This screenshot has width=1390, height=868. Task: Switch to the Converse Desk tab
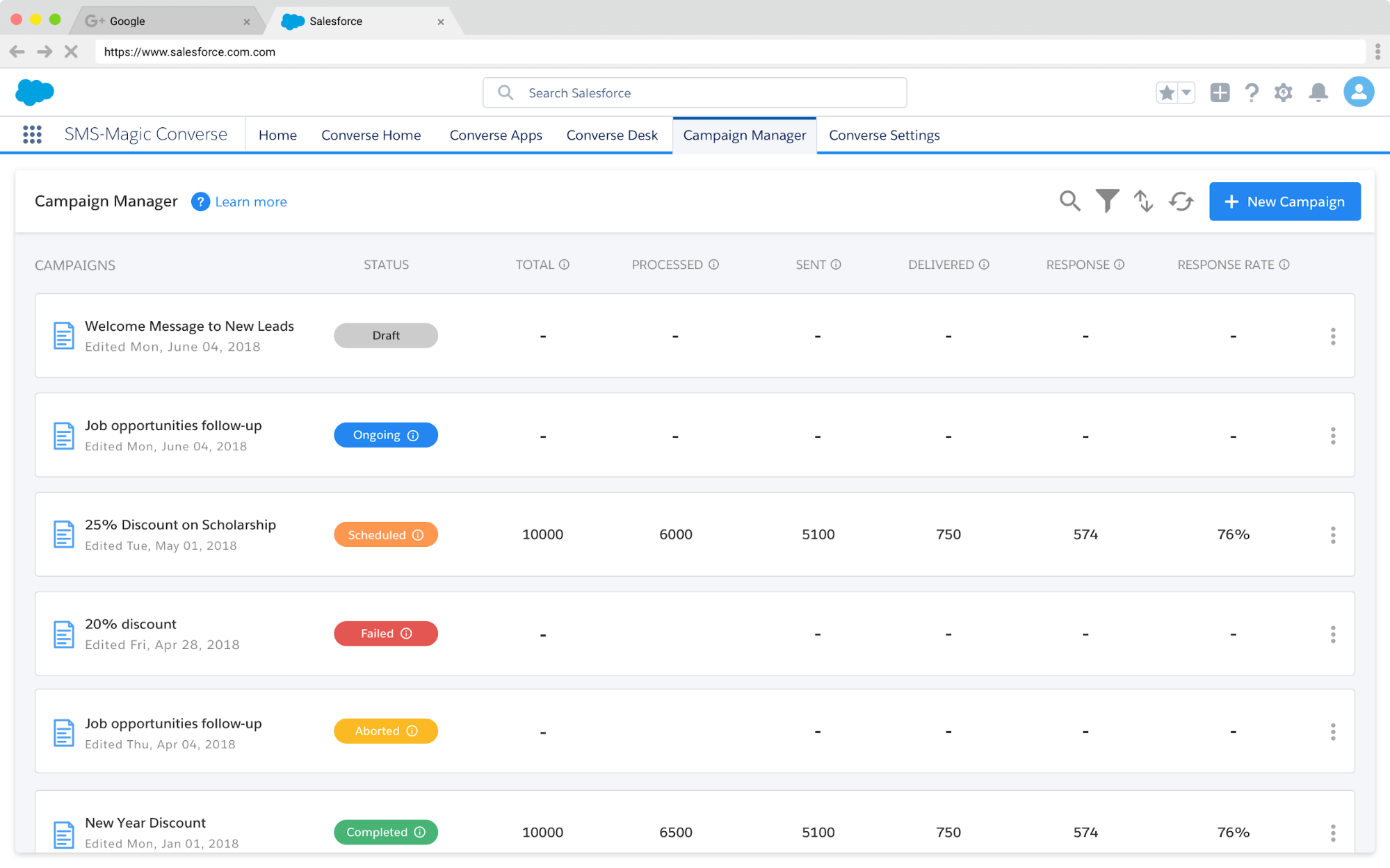[612, 135]
